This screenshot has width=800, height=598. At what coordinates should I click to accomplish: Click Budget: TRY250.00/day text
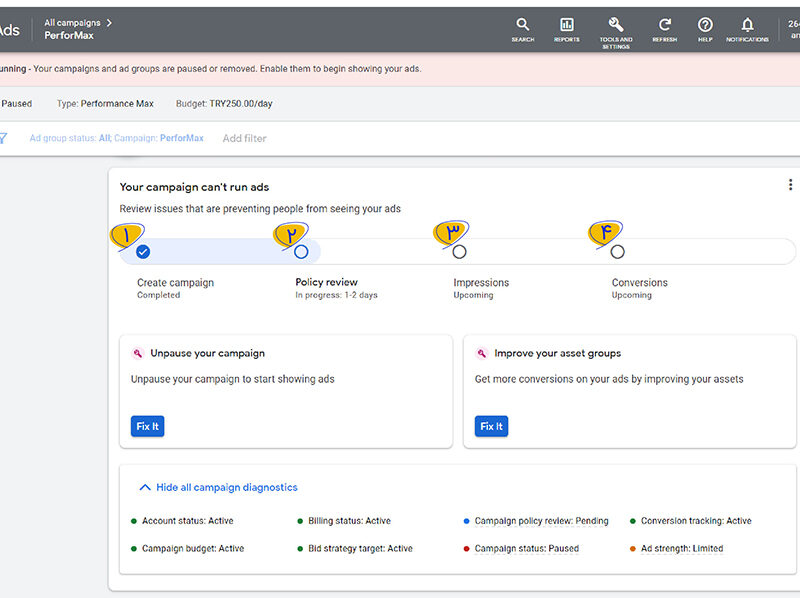point(224,104)
